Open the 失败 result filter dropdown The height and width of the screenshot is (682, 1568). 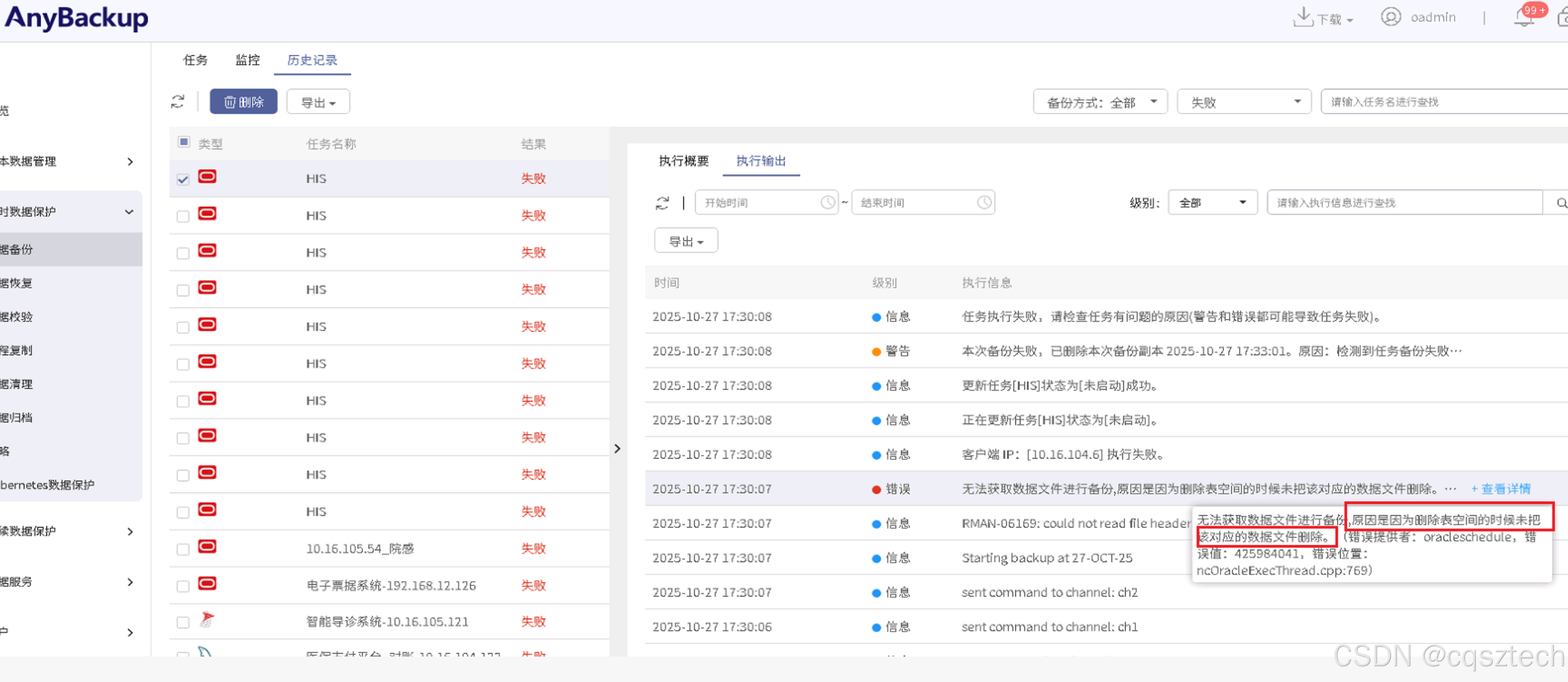pyautogui.click(x=1244, y=102)
